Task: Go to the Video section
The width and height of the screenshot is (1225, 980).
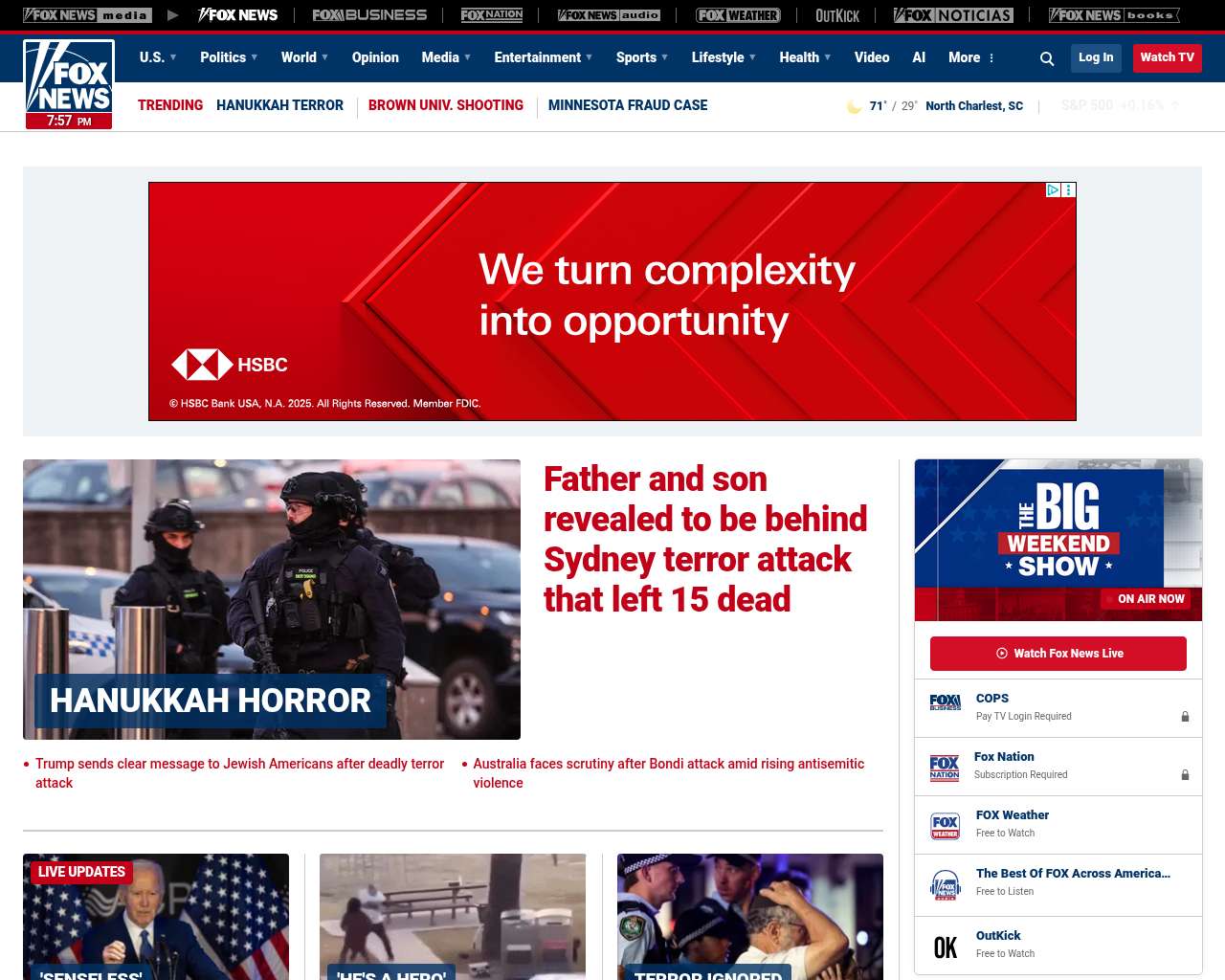Action: pos(872,57)
